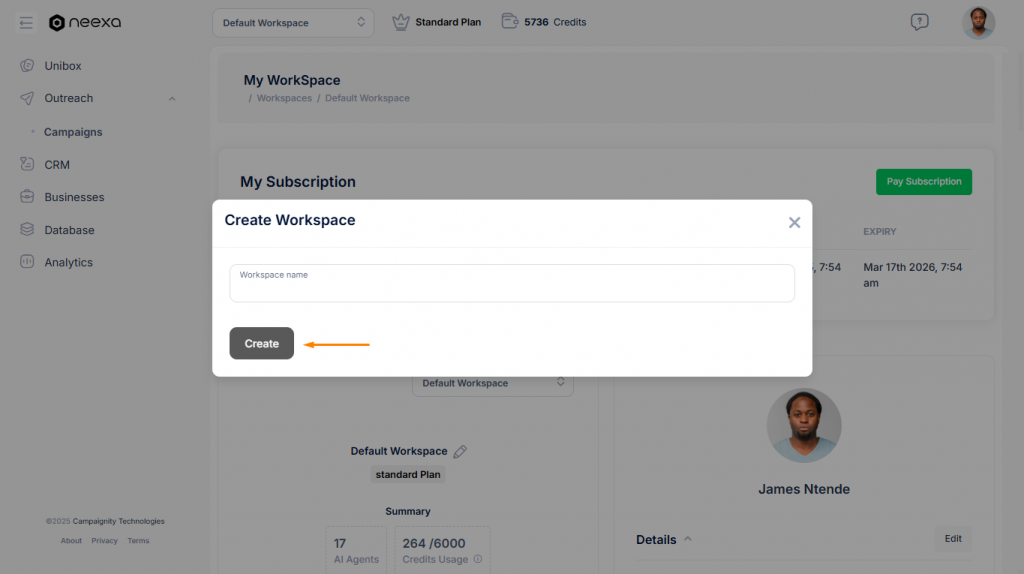The image size is (1024, 574).
Task: Open CRM in the sidebar
Action: click(x=57, y=165)
